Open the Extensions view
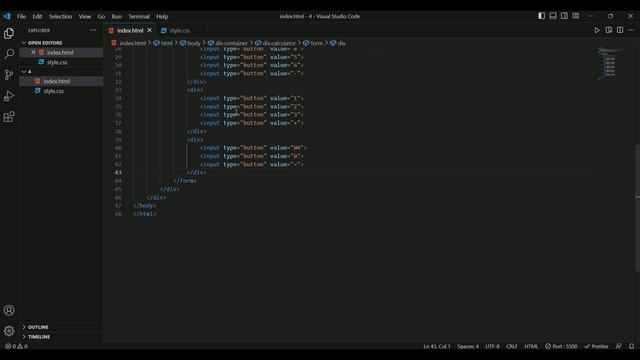This screenshot has height=360, width=640. pos(9,117)
